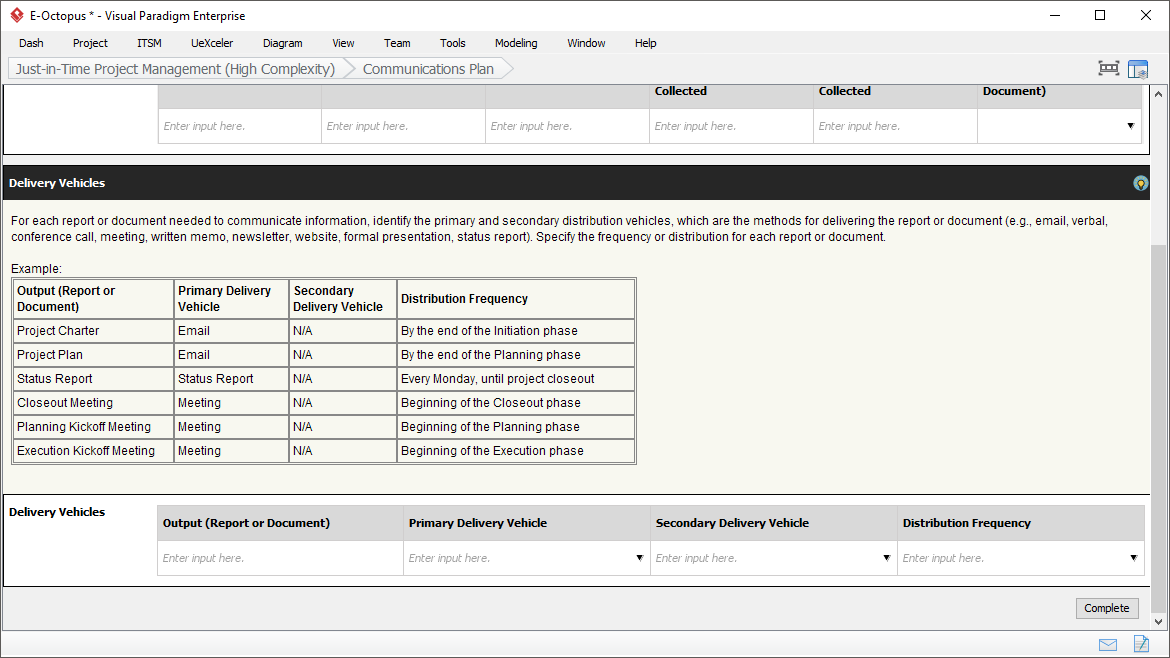Click the scroll-up arrow on vertical scrollbar
The height and width of the screenshot is (658, 1170).
pos(1159,93)
